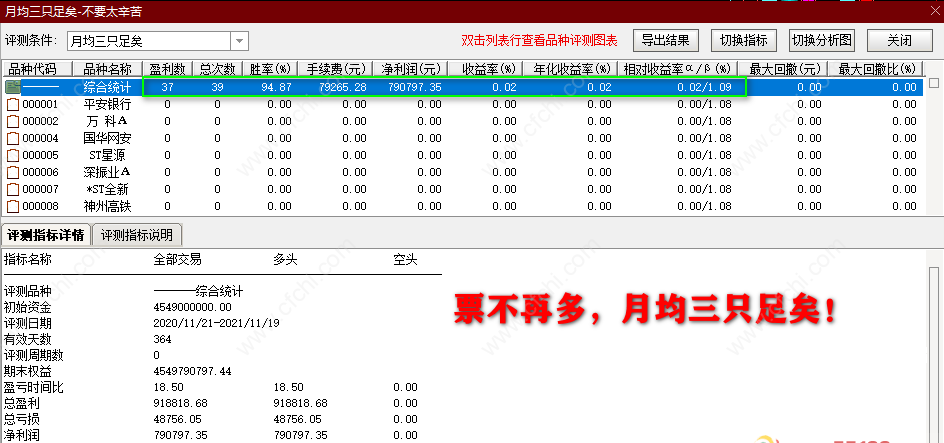944x443 pixels.
Task: Sort by the 盈利数 column header
Action: (x=167, y=69)
